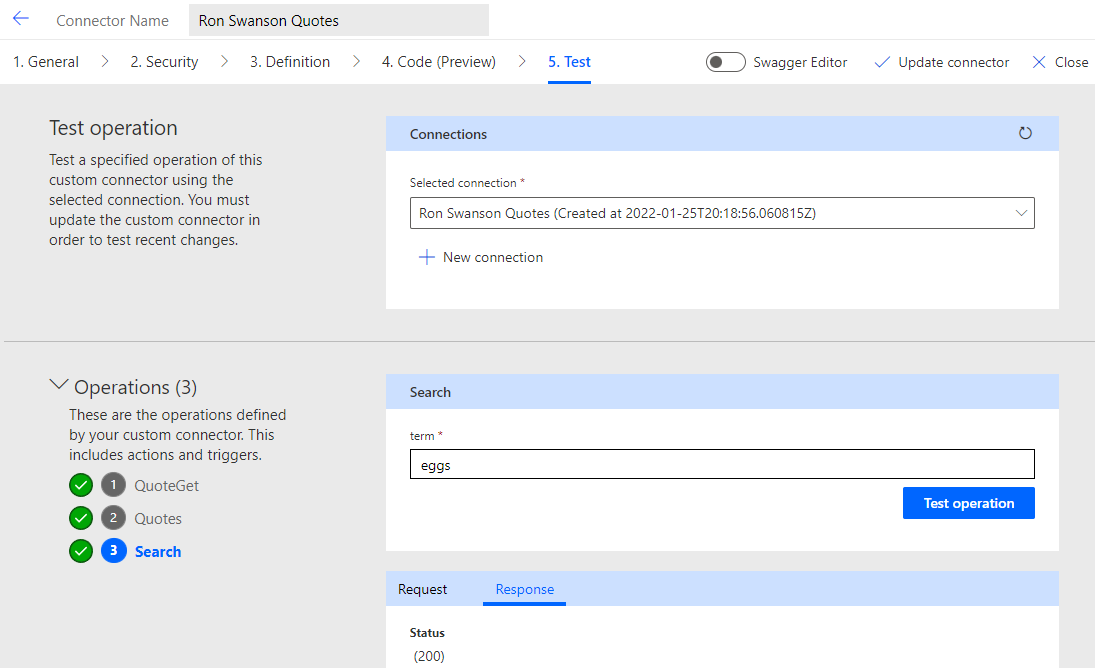Viewport: 1095px width, 668px height.
Task: Click the Connections panel header
Action: (722, 133)
